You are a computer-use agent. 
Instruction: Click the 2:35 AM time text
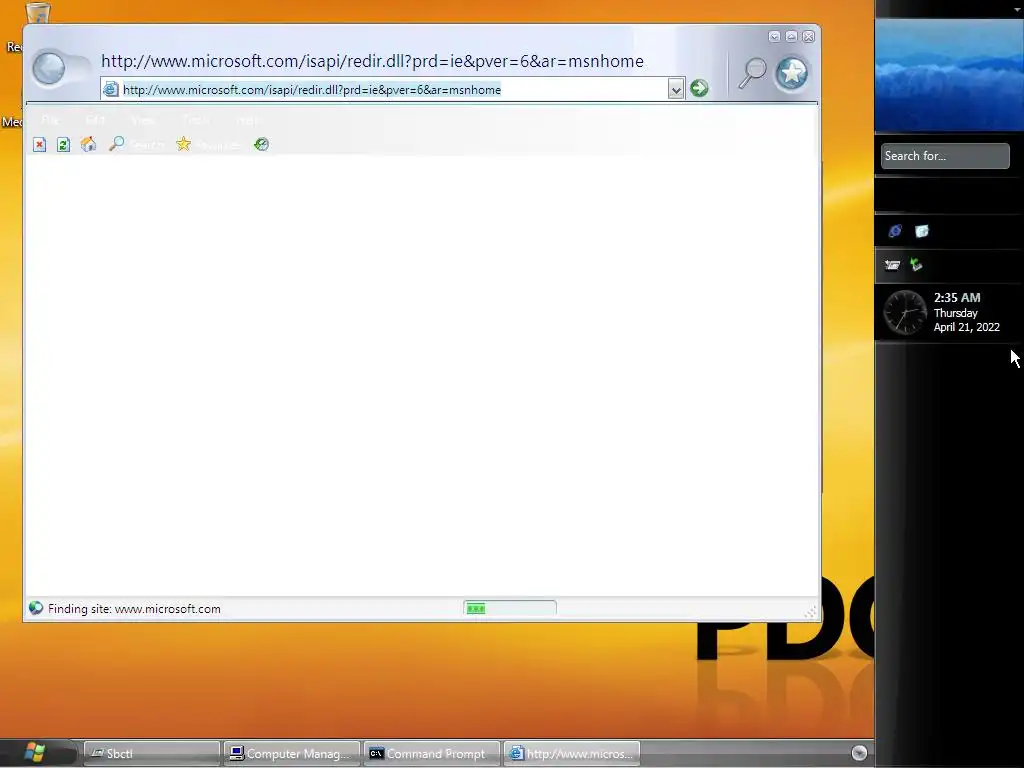[x=957, y=298]
